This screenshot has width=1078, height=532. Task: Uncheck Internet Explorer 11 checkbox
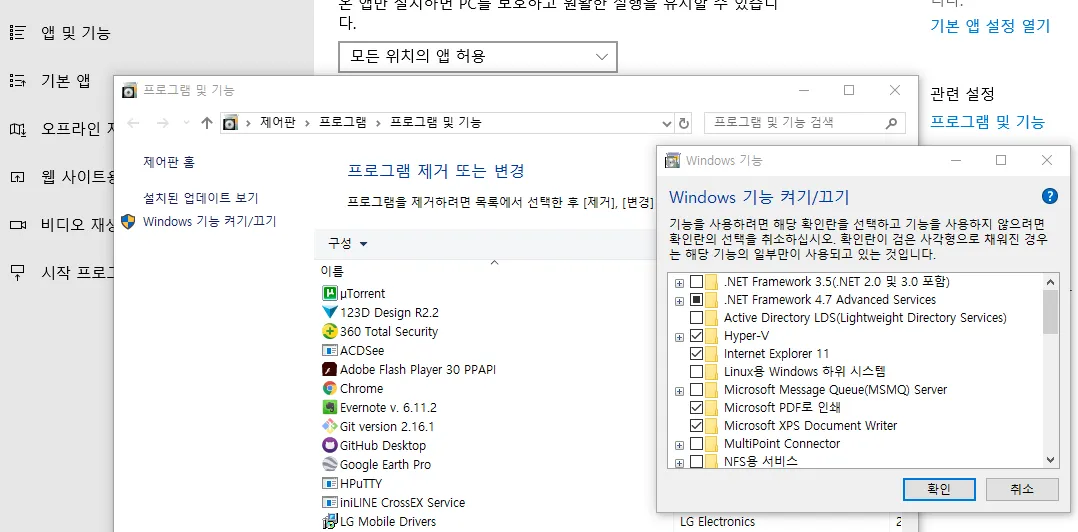(696, 354)
